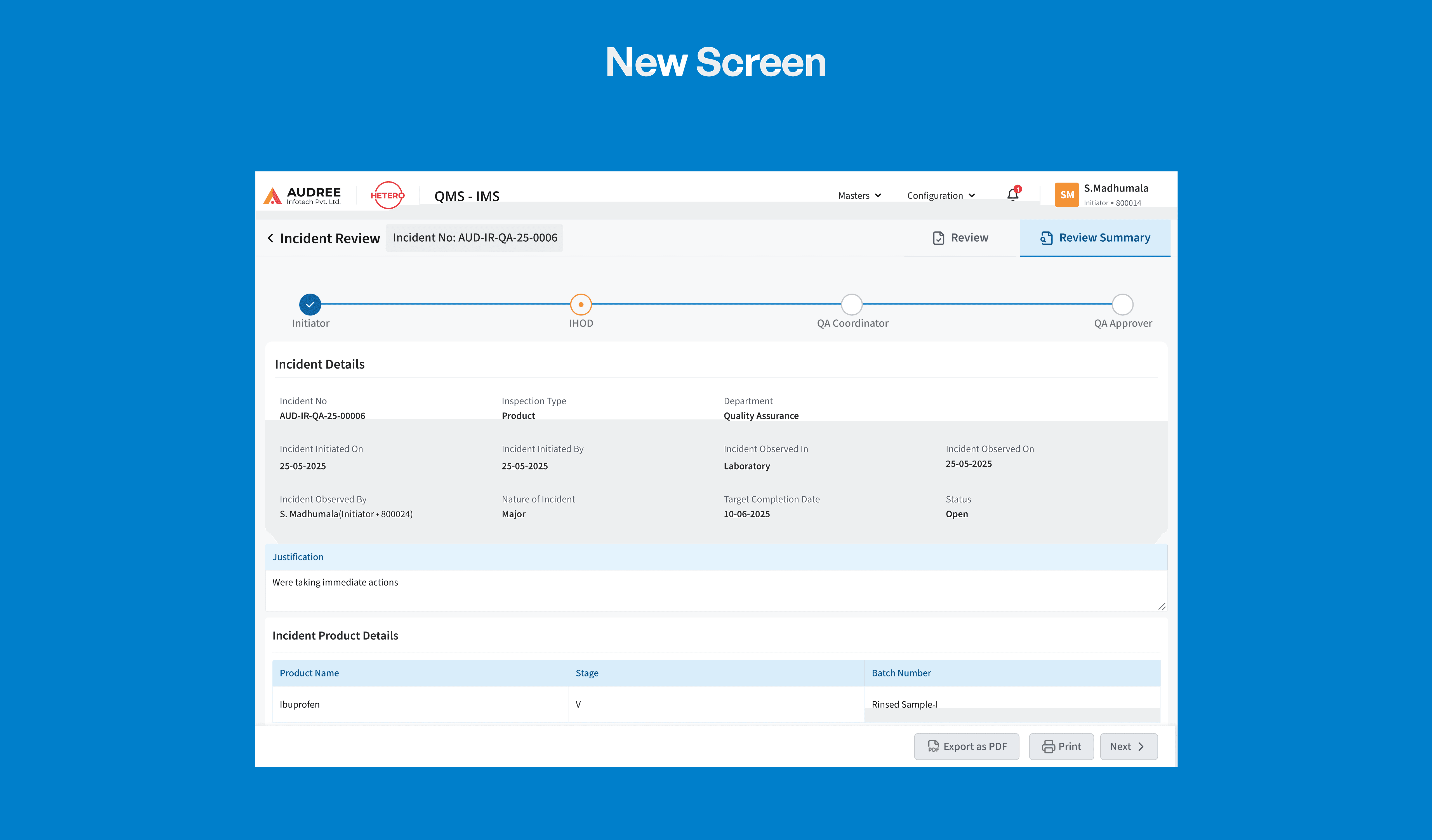
Task: Click the Export as PDF button
Action: pos(967,746)
